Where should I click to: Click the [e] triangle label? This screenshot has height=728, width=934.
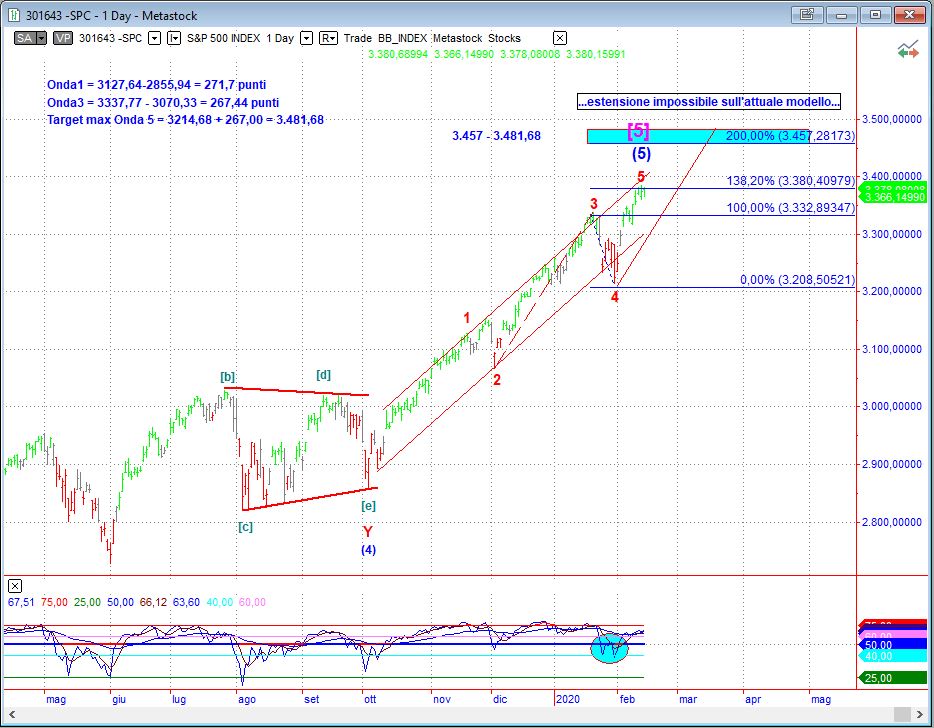point(369,506)
